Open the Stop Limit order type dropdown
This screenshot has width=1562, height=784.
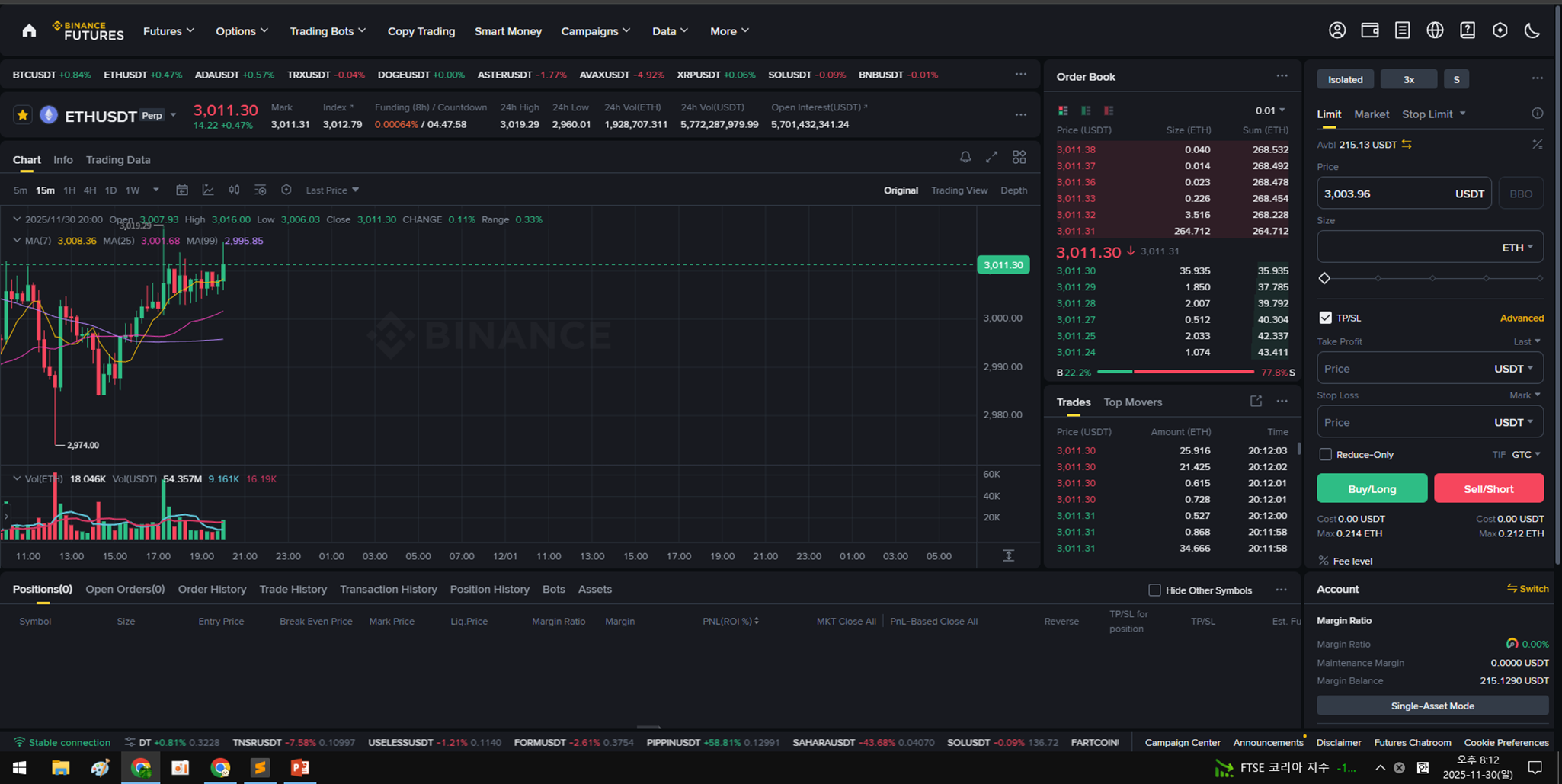[1434, 114]
